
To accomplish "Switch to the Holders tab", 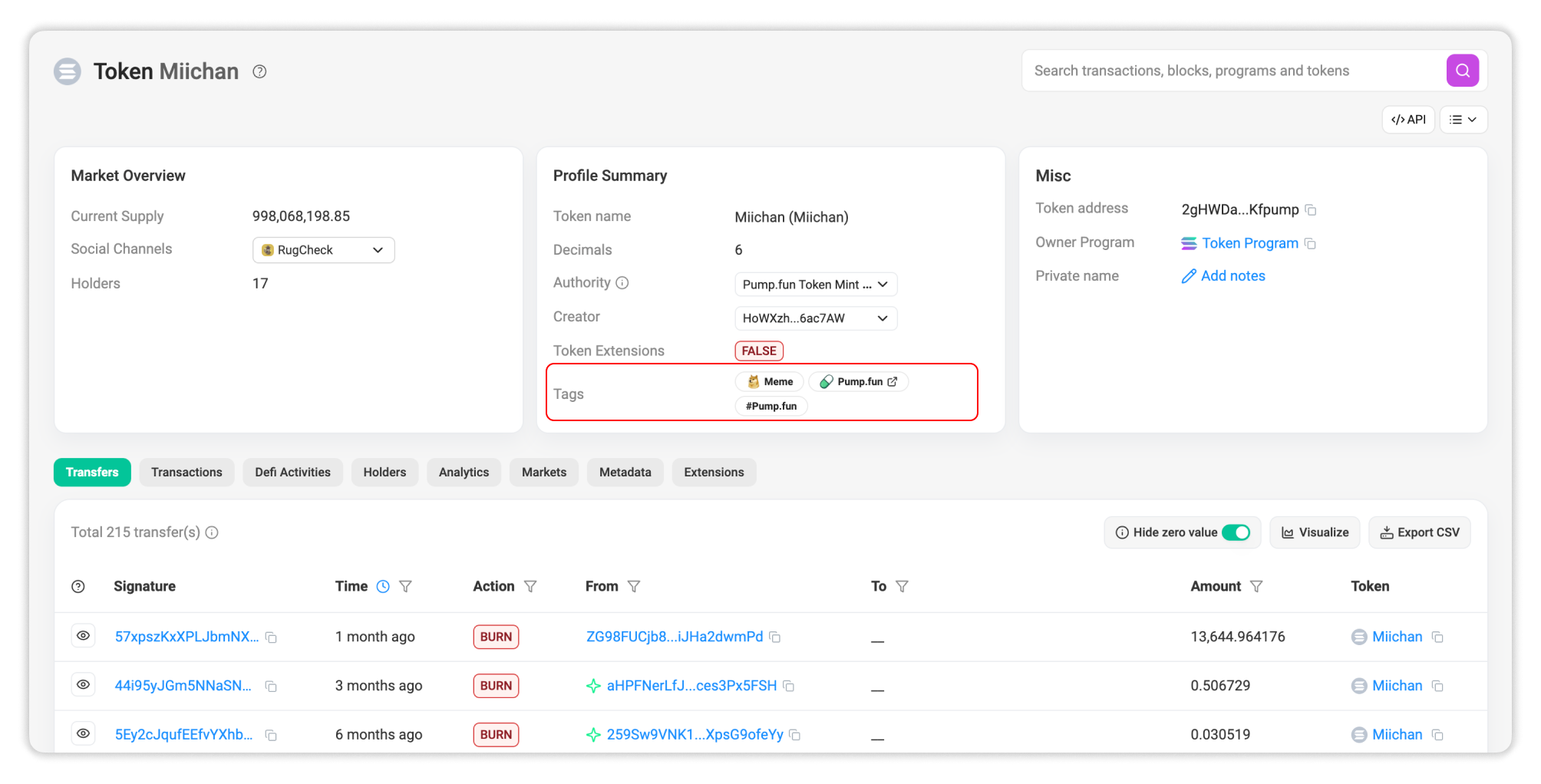I will coord(384,473).
